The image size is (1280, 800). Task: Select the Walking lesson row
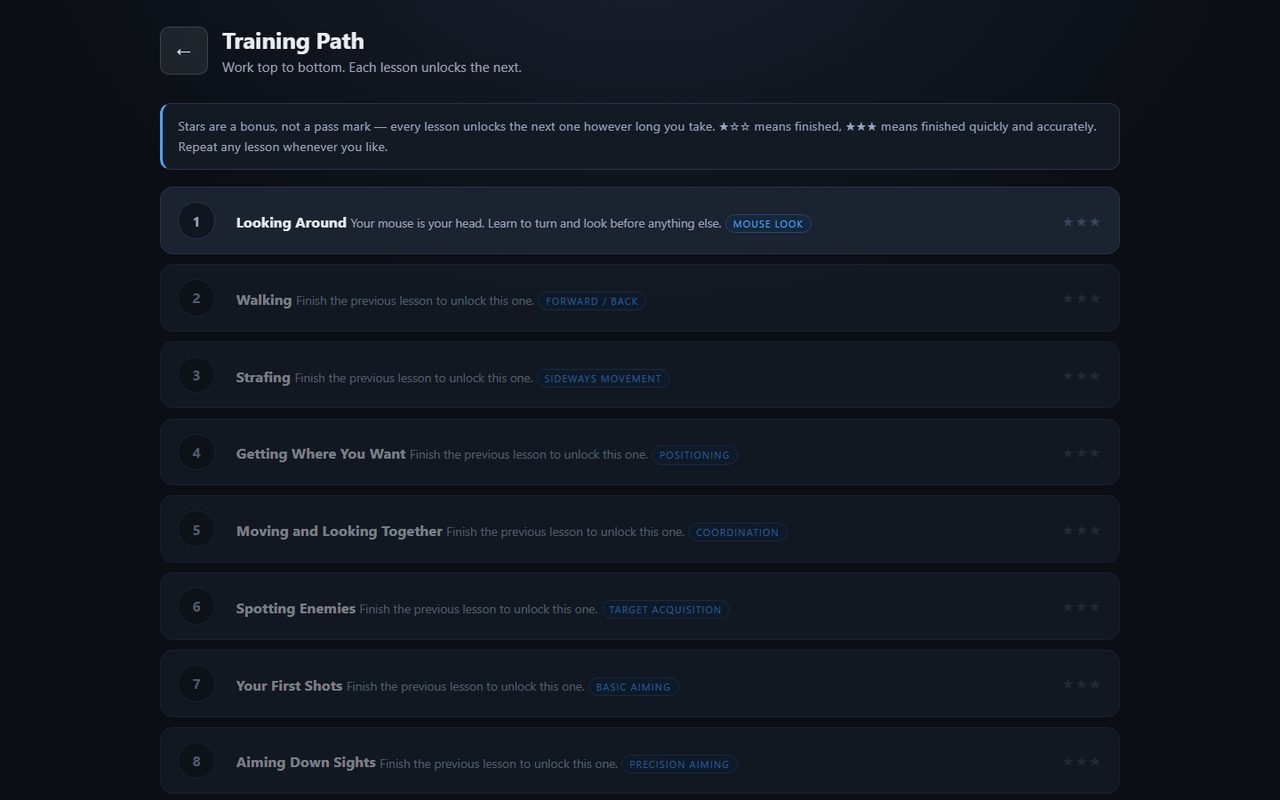point(640,298)
